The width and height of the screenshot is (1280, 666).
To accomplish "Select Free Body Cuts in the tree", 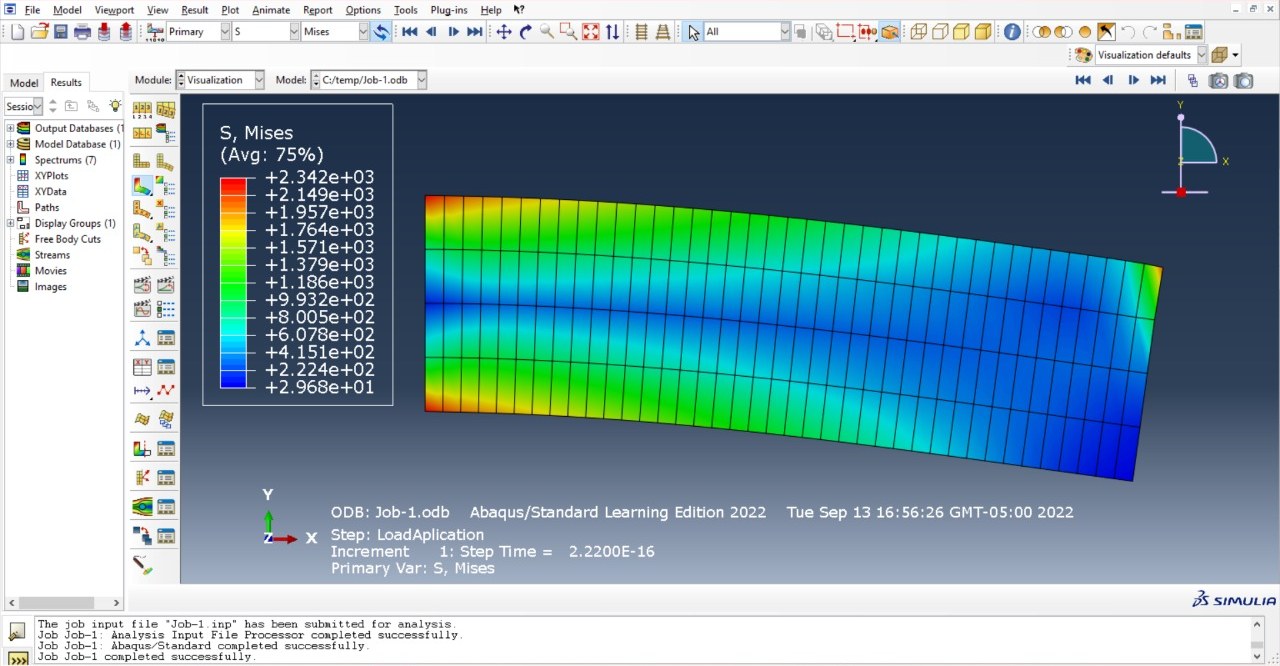I will pos(67,239).
